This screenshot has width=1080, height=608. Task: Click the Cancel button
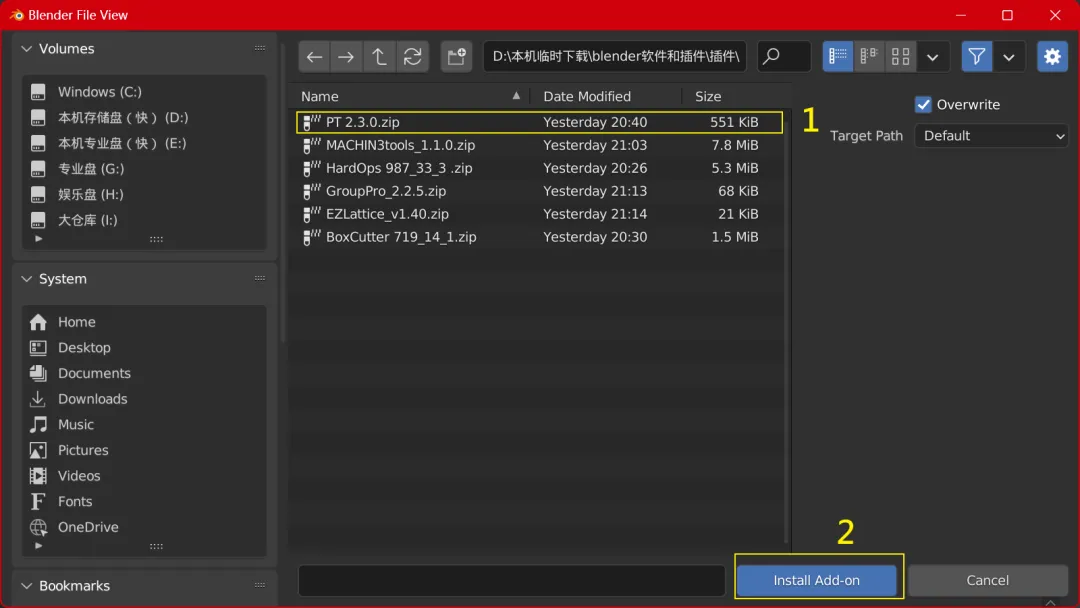pos(988,580)
